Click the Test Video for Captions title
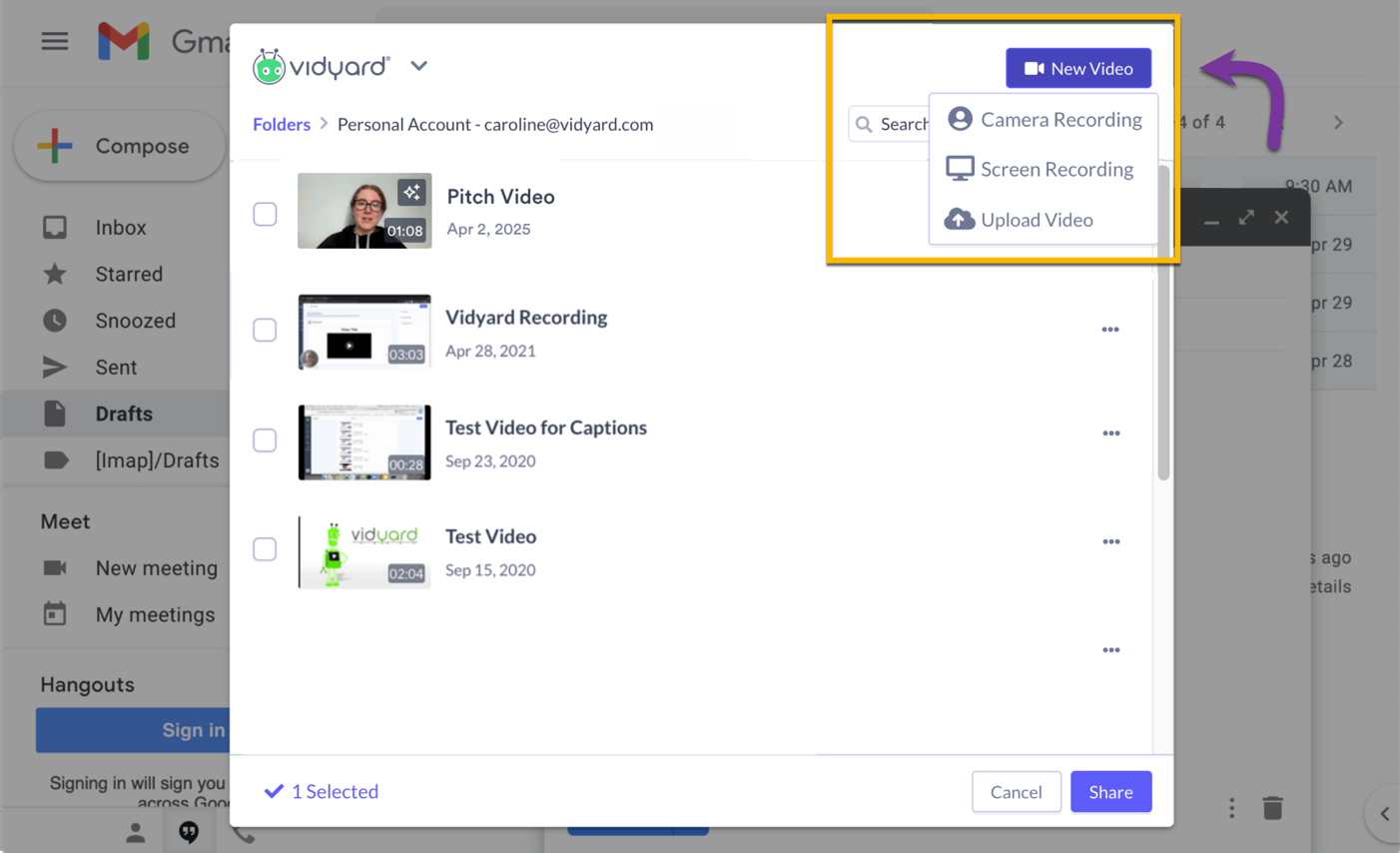 point(546,427)
